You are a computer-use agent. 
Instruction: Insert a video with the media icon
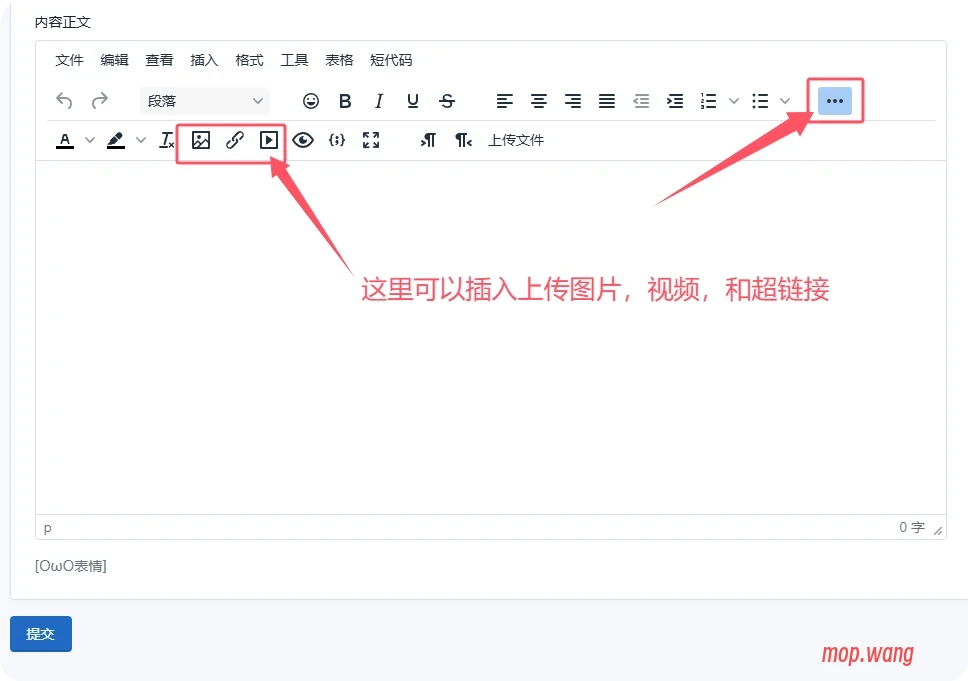tap(268, 140)
